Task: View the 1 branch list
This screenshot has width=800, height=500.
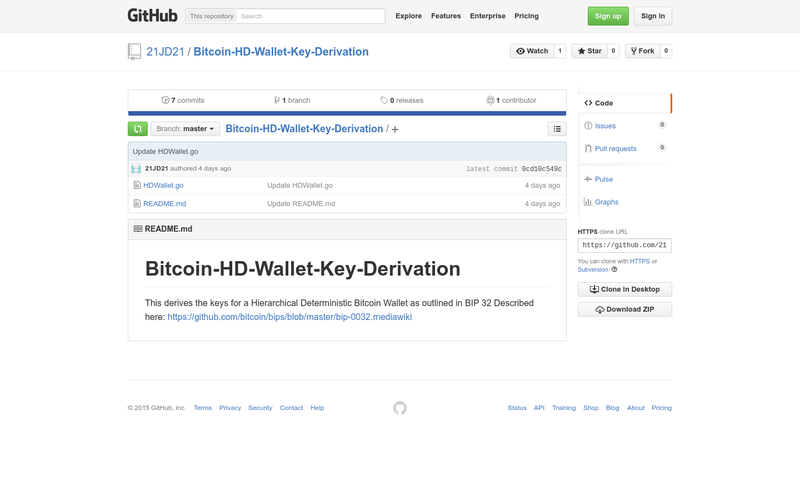Action: [292, 101]
